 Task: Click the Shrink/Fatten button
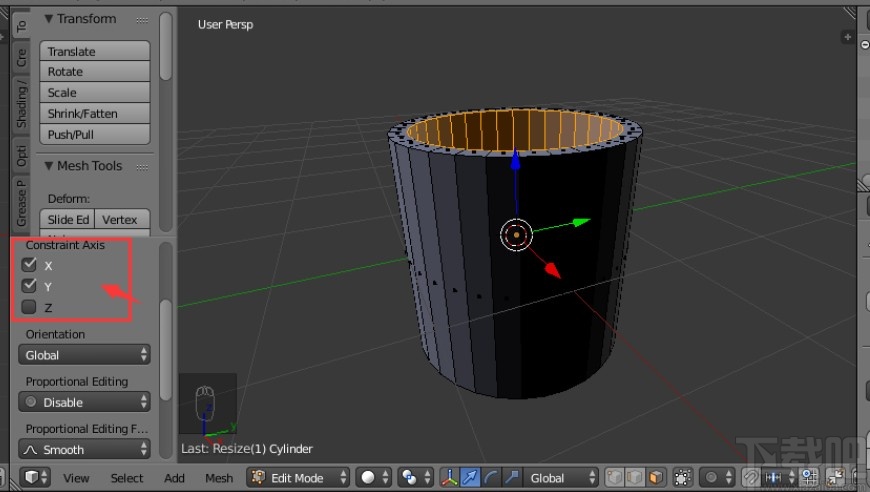(95, 114)
